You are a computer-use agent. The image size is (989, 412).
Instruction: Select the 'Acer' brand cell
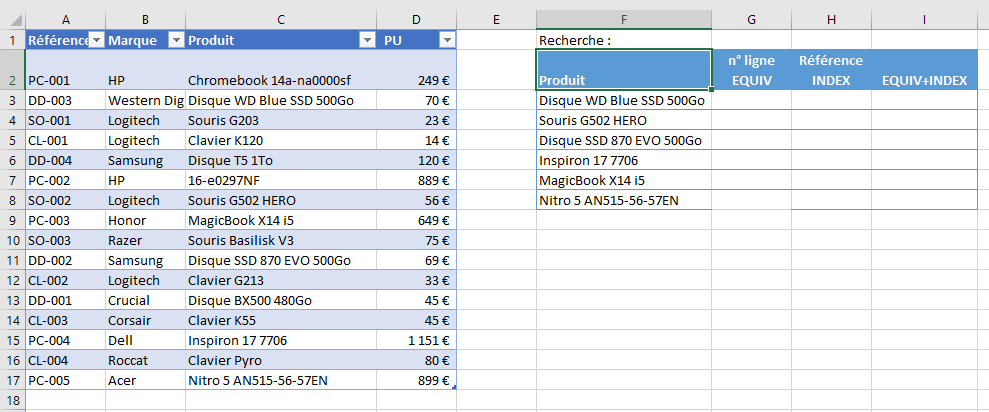click(146, 380)
